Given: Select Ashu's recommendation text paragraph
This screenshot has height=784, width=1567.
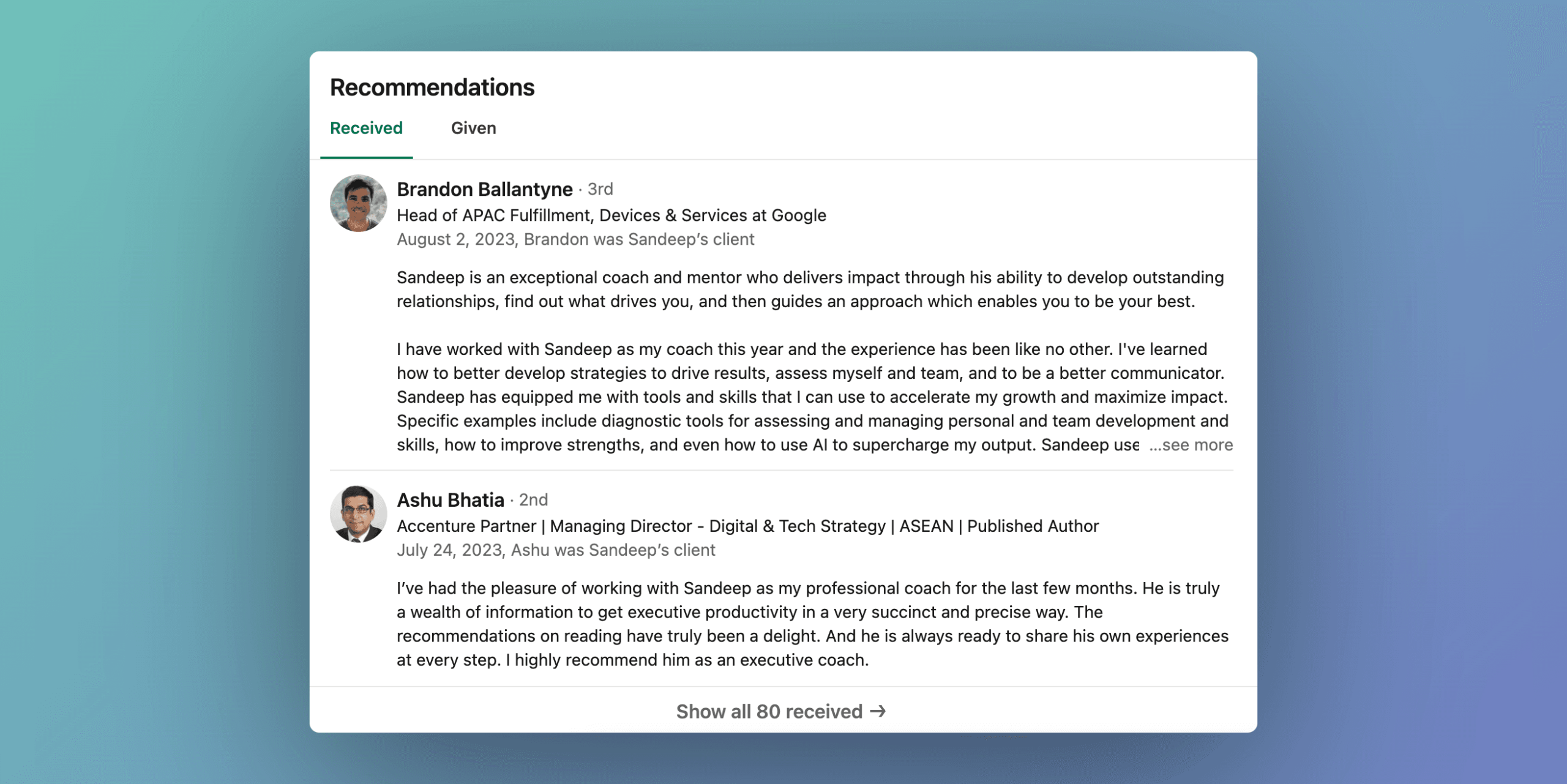Looking at the screenshot, I should point(796,623).
